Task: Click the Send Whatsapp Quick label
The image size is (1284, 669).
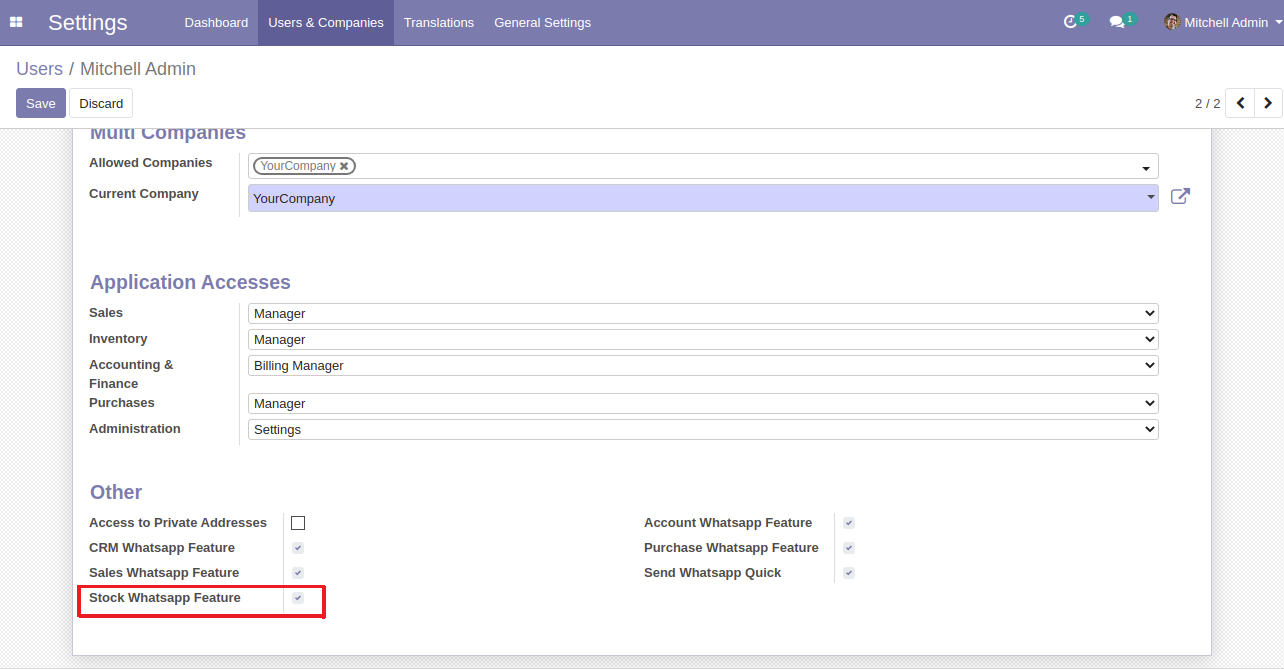Action: [713, 573]
